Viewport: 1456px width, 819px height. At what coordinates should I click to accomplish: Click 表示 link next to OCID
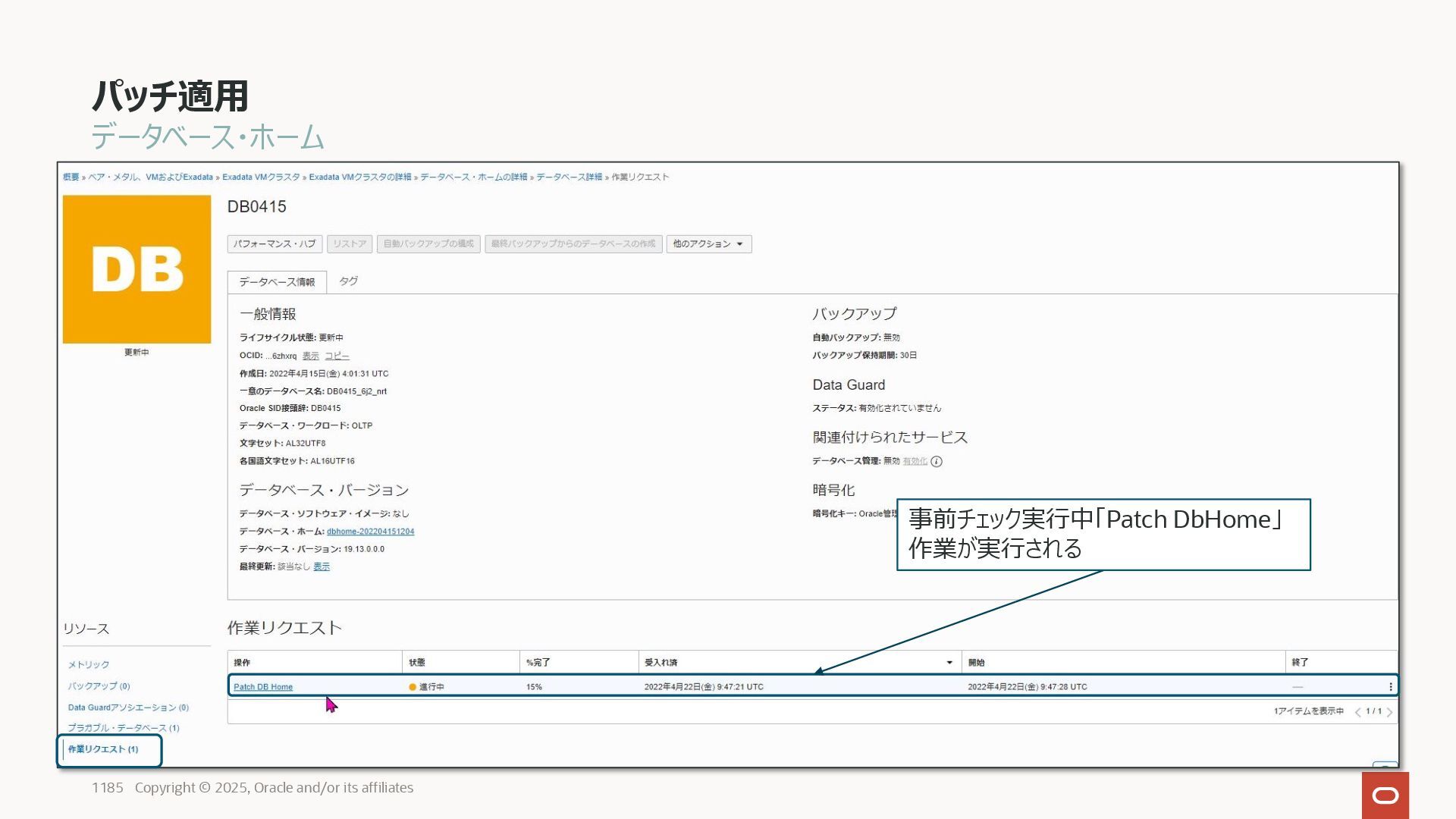click(x=310, y=356)
